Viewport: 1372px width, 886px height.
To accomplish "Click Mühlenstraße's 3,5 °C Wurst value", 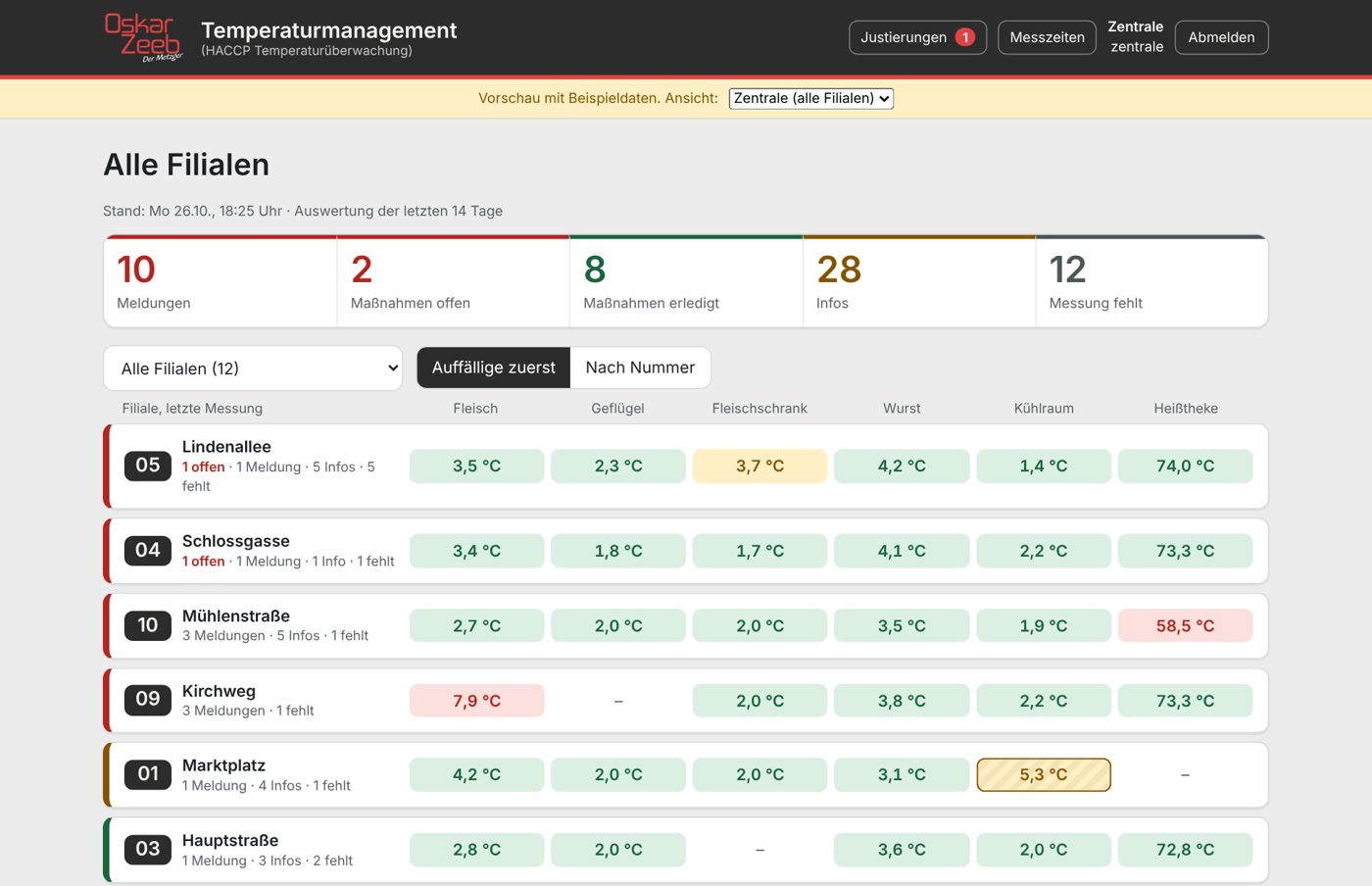I will click(902, 625).
